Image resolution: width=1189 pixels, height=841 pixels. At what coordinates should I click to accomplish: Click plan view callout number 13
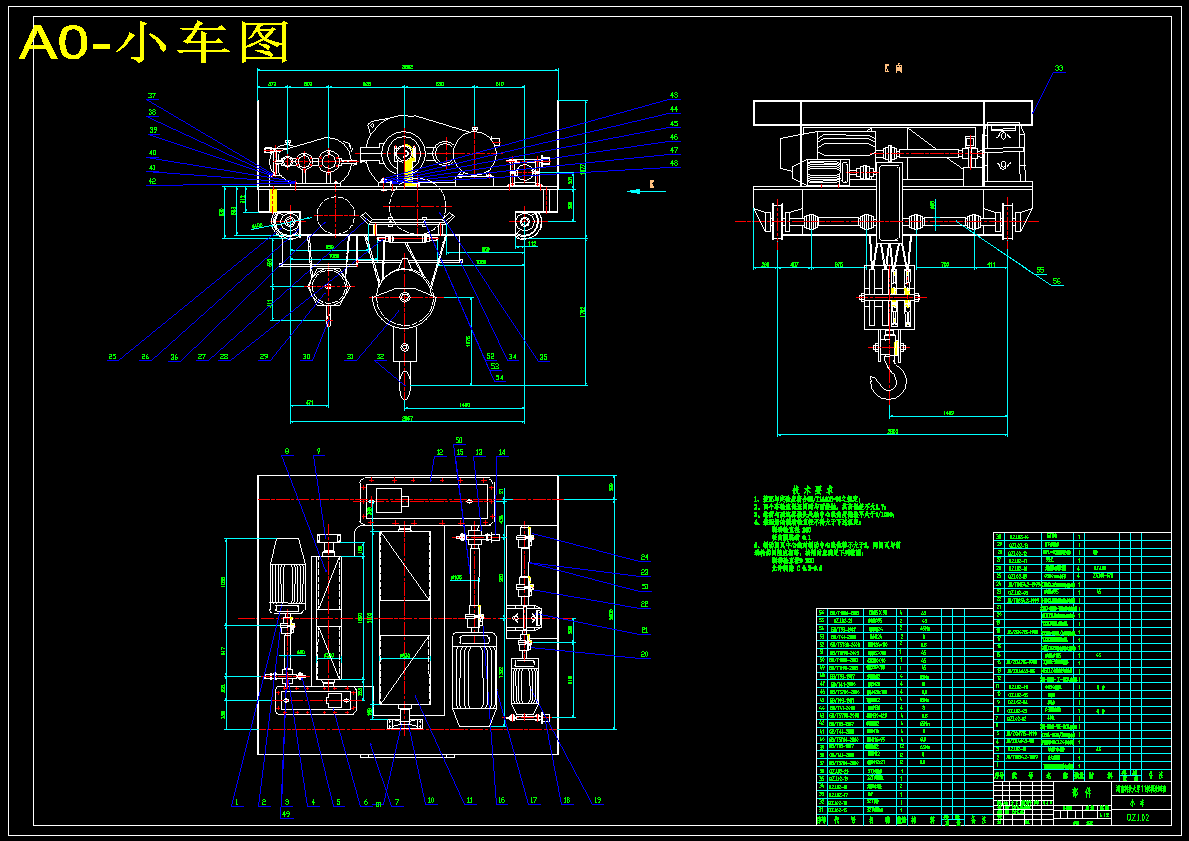click(x=479, y=452)
